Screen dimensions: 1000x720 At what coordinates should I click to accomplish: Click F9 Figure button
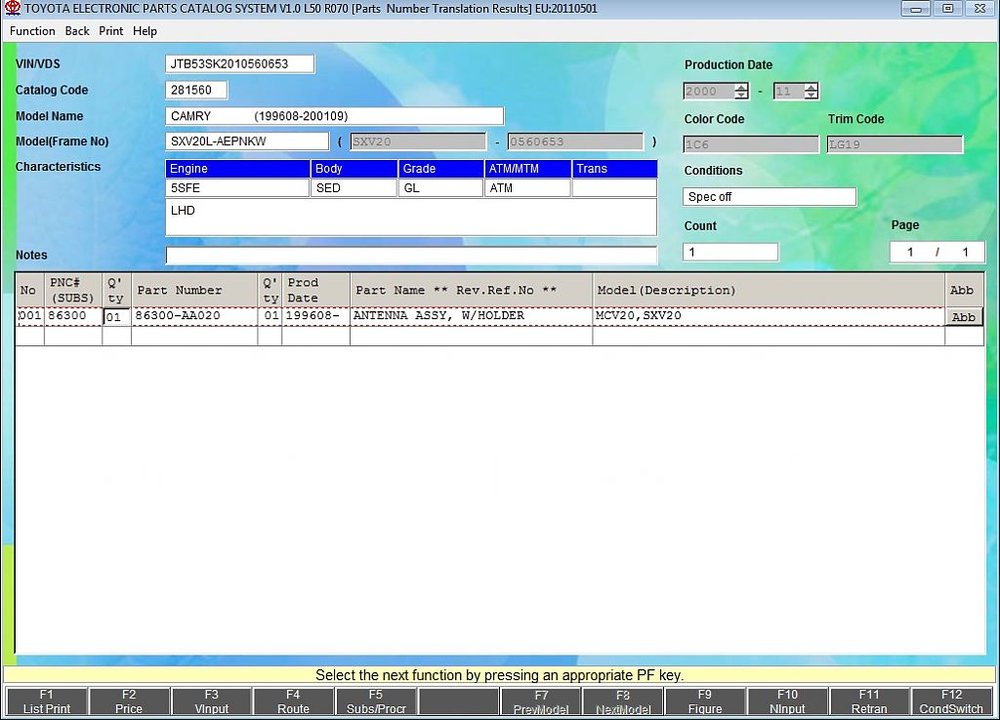pyautogui.click(x=705, y=702)
